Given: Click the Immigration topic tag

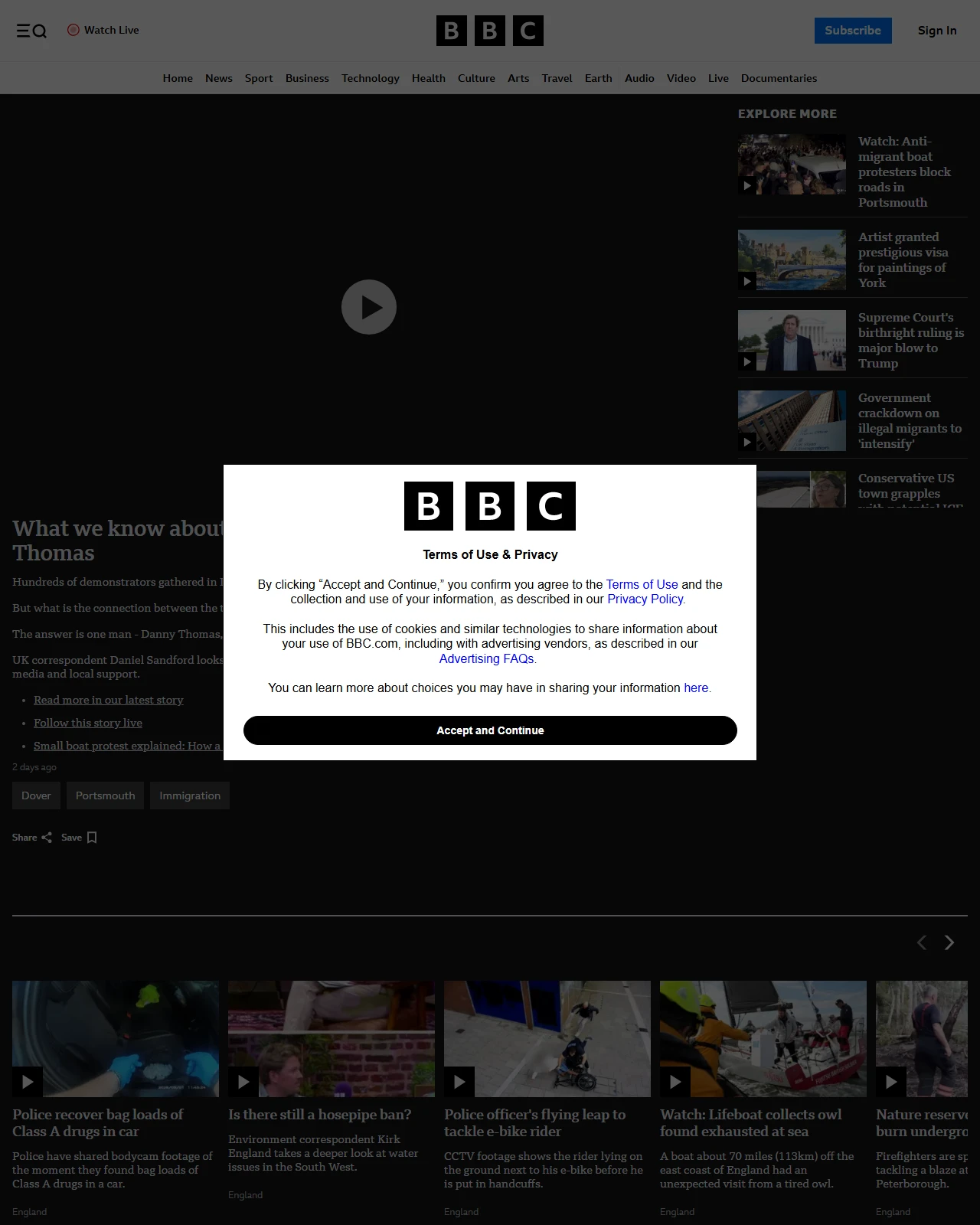Looking at the screenshot, I should tap(190, 795).
